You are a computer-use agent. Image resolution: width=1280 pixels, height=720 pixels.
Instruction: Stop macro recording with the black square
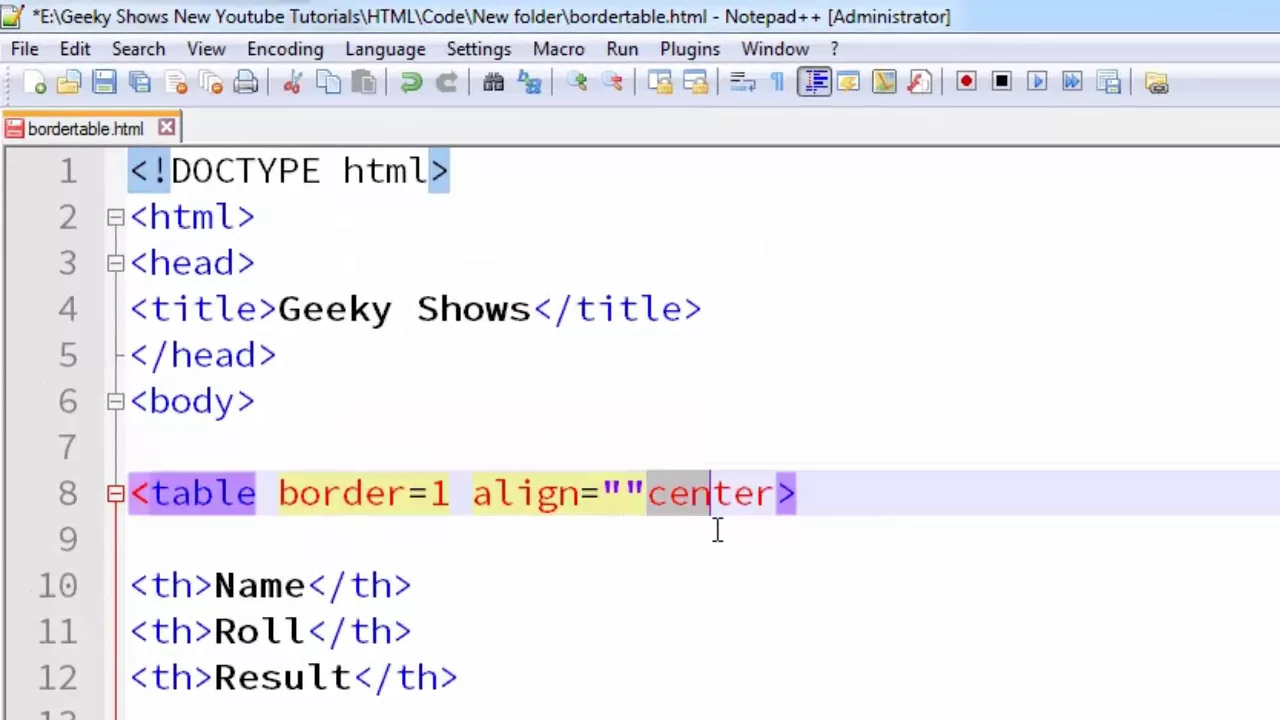(x=1001, y=83)
